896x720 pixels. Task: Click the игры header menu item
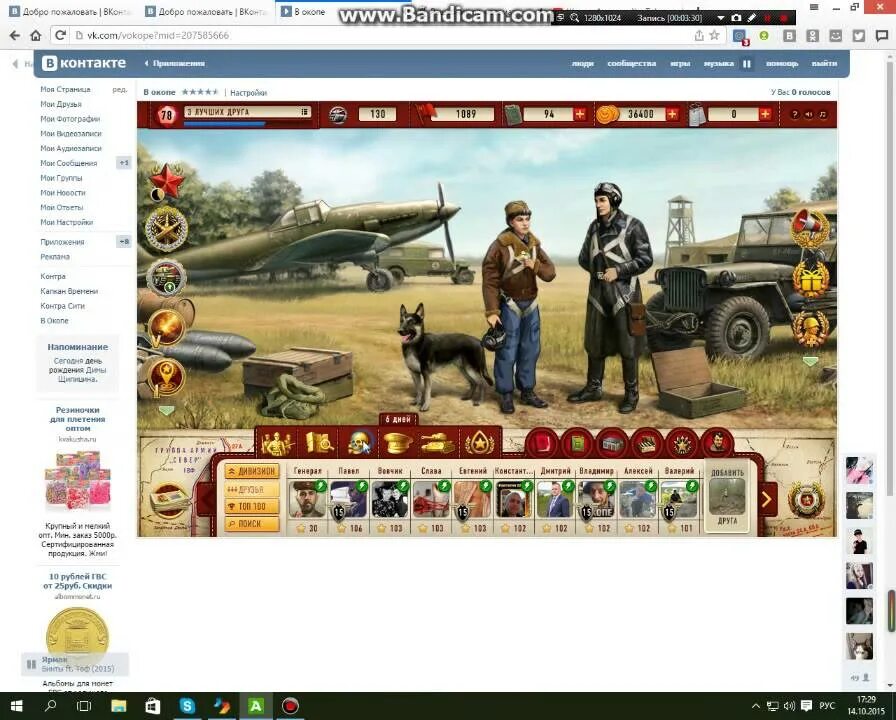680,63
